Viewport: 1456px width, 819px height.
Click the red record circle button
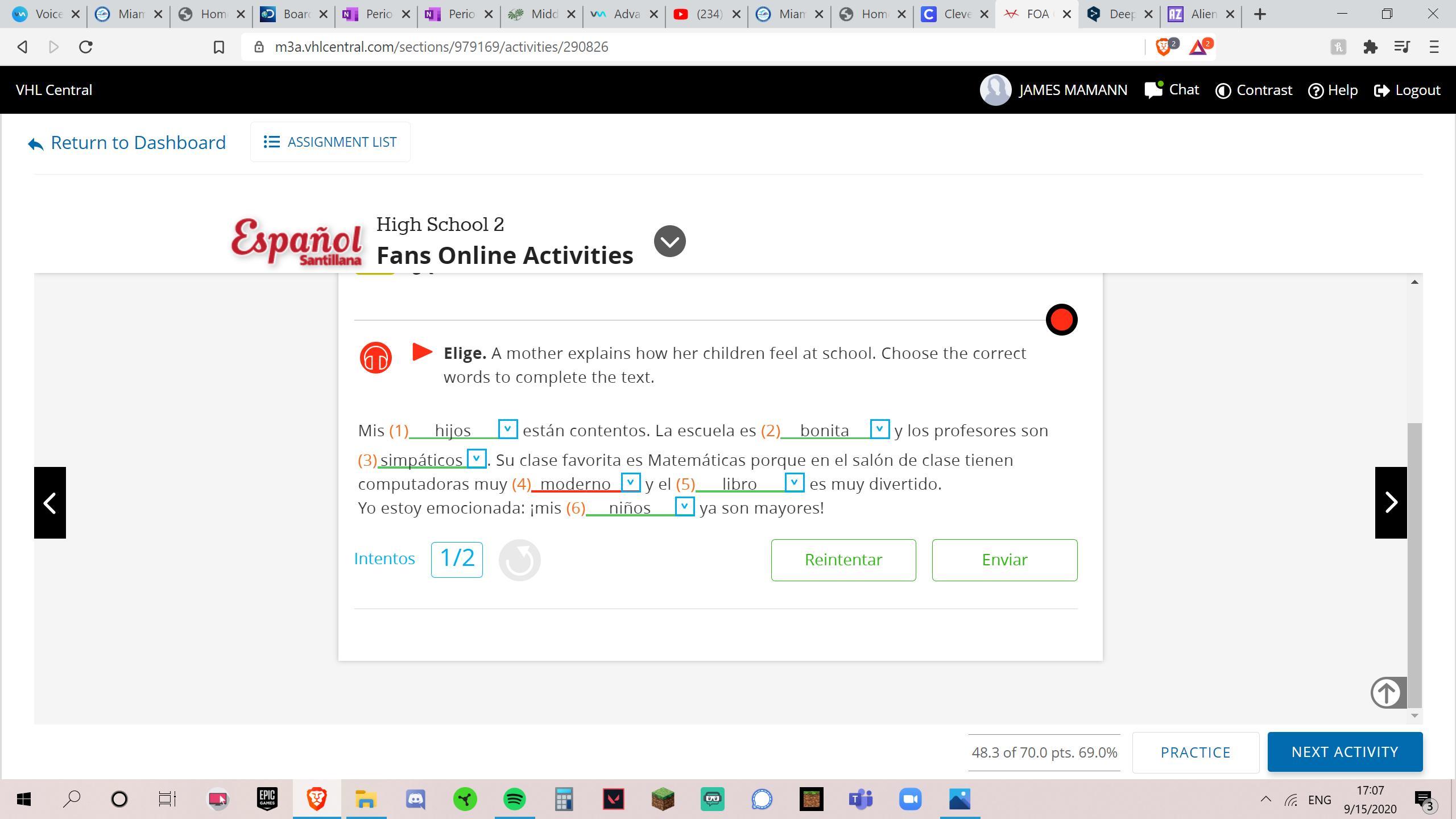coord(1061,320)
